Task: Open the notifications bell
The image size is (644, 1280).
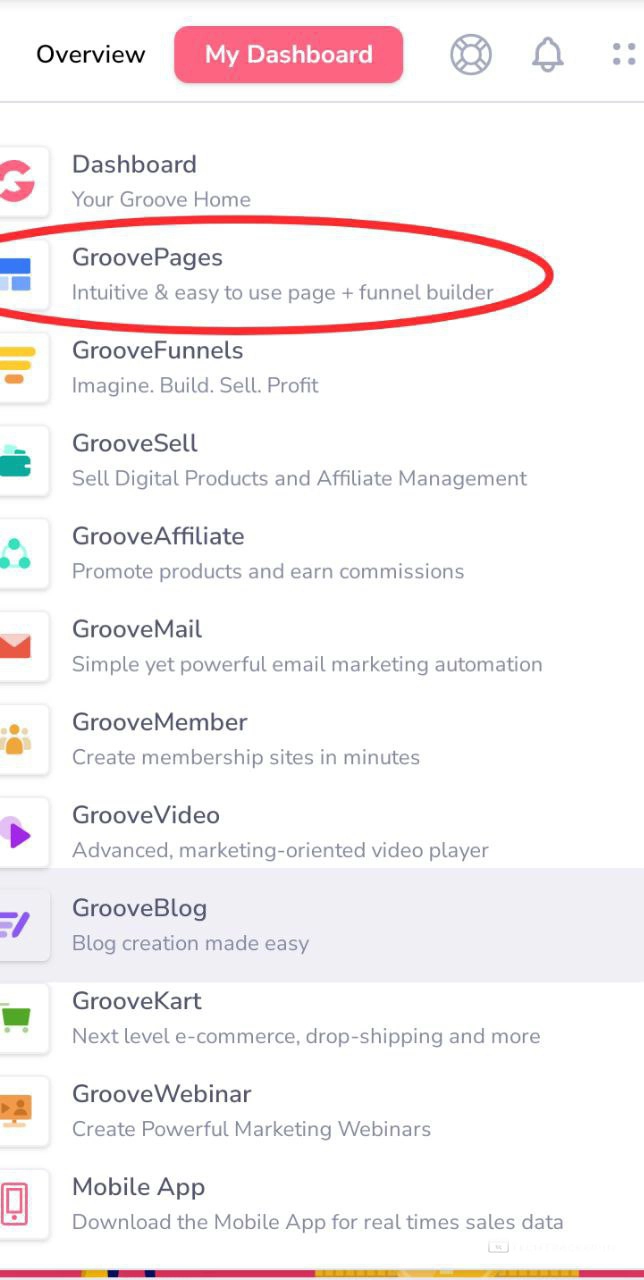Action: (547, 55)
